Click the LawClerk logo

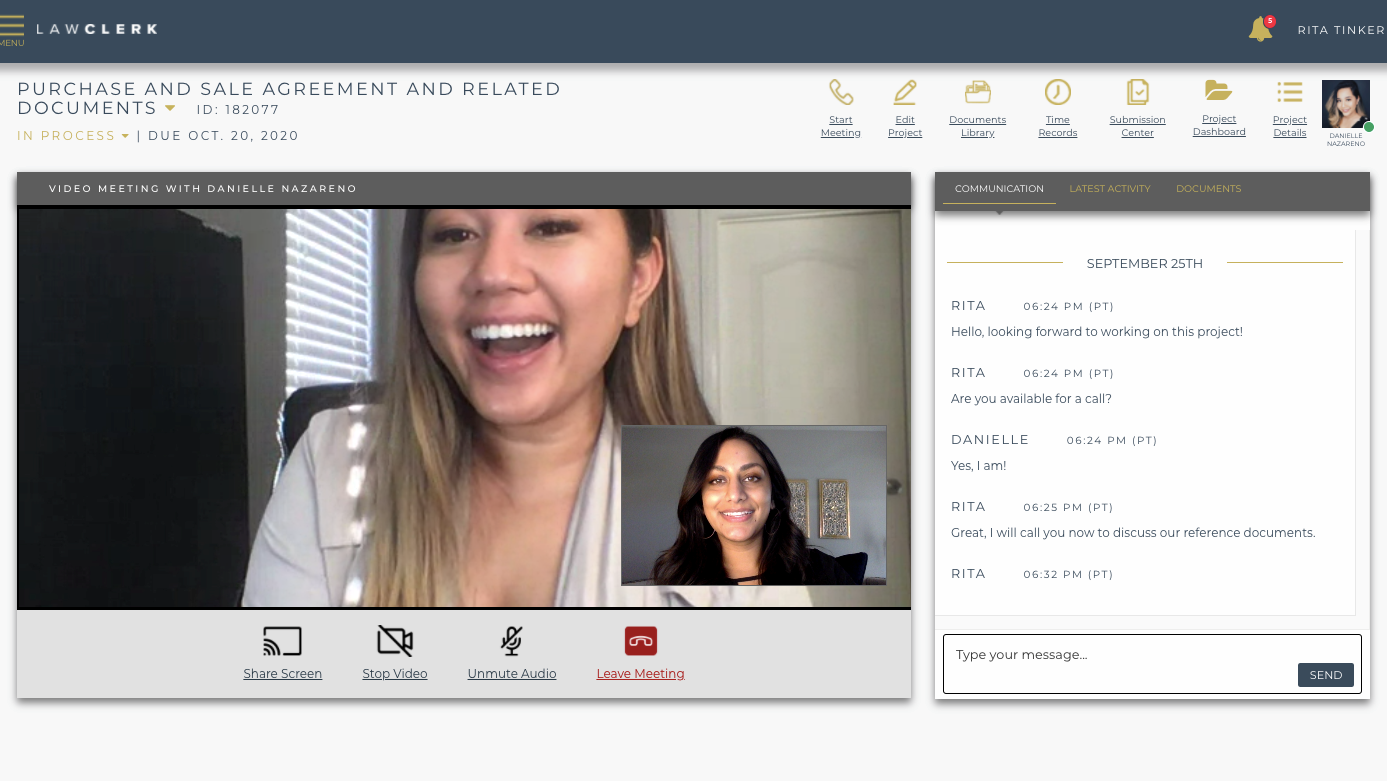click(x=97, y=29)
